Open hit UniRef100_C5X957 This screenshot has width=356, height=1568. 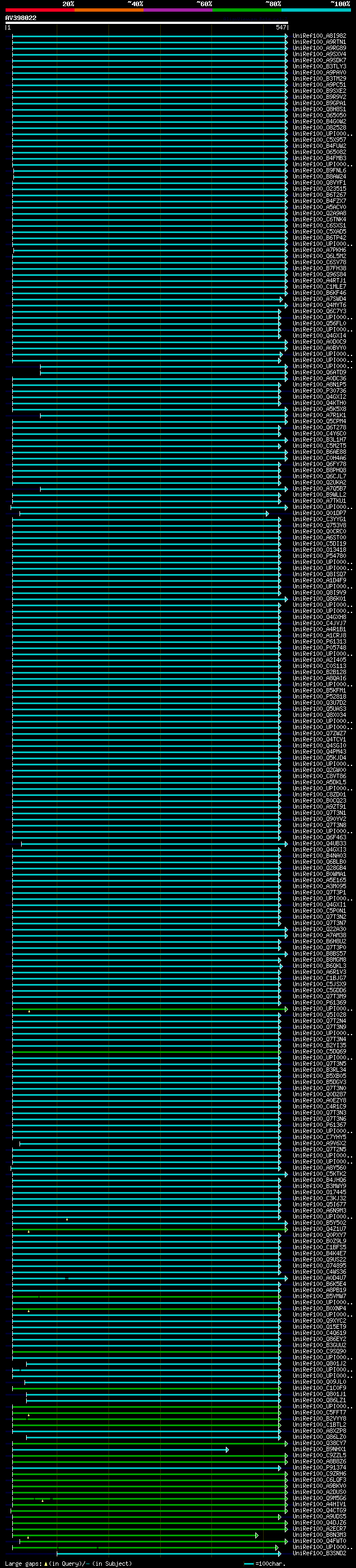[x=319, y=140]
